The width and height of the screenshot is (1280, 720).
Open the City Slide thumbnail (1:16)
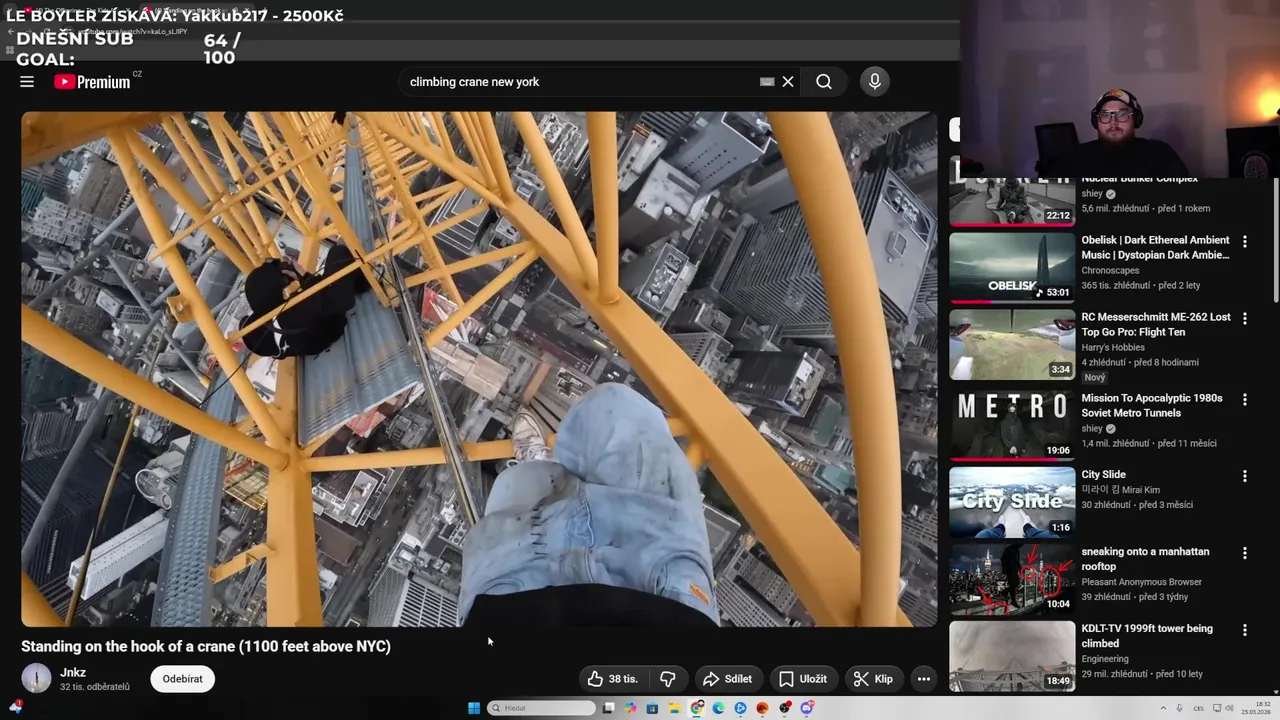point(1012,502)
